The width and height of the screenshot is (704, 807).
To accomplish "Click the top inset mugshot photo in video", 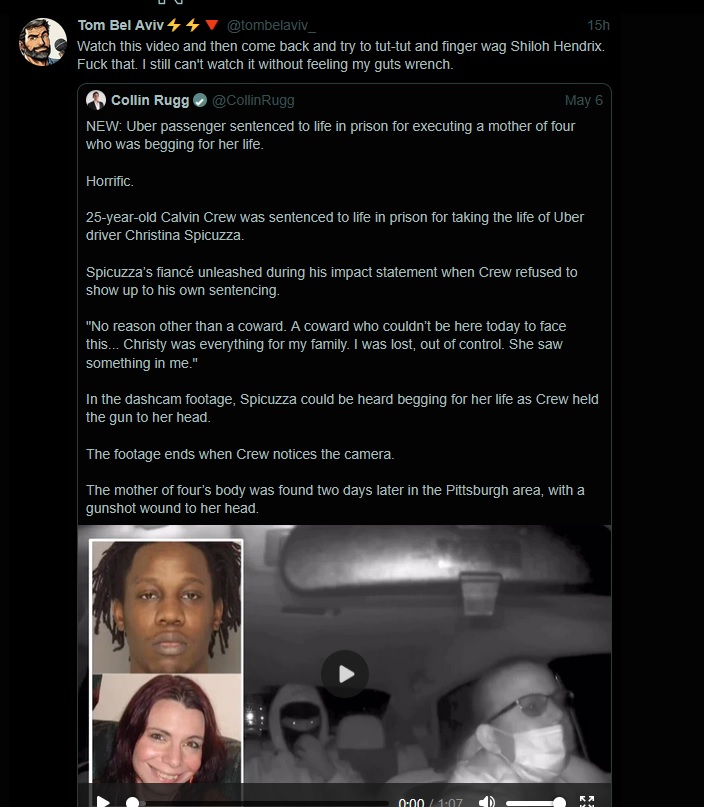I will [x=166, y=606].
